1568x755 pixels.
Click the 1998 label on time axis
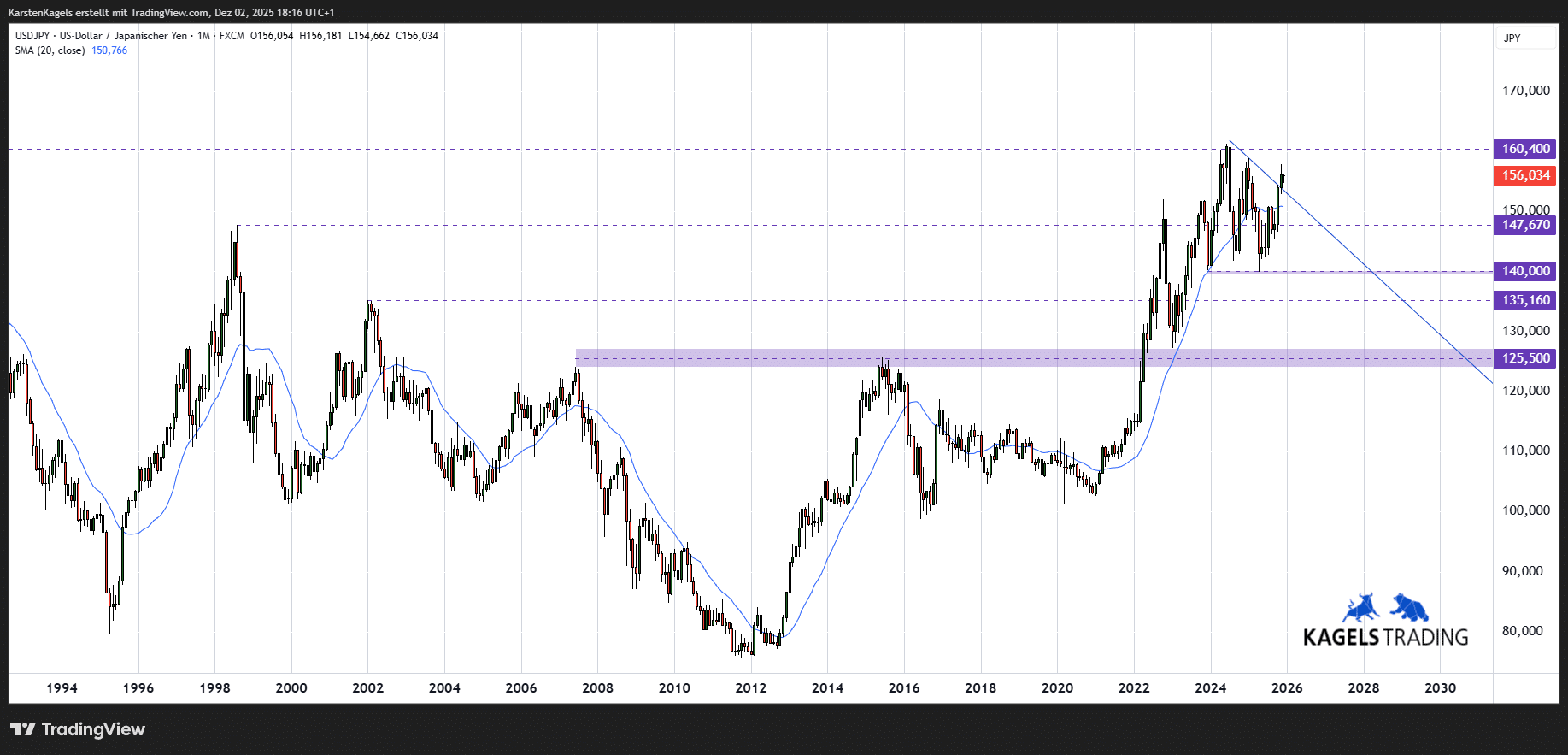coord(214,688)
